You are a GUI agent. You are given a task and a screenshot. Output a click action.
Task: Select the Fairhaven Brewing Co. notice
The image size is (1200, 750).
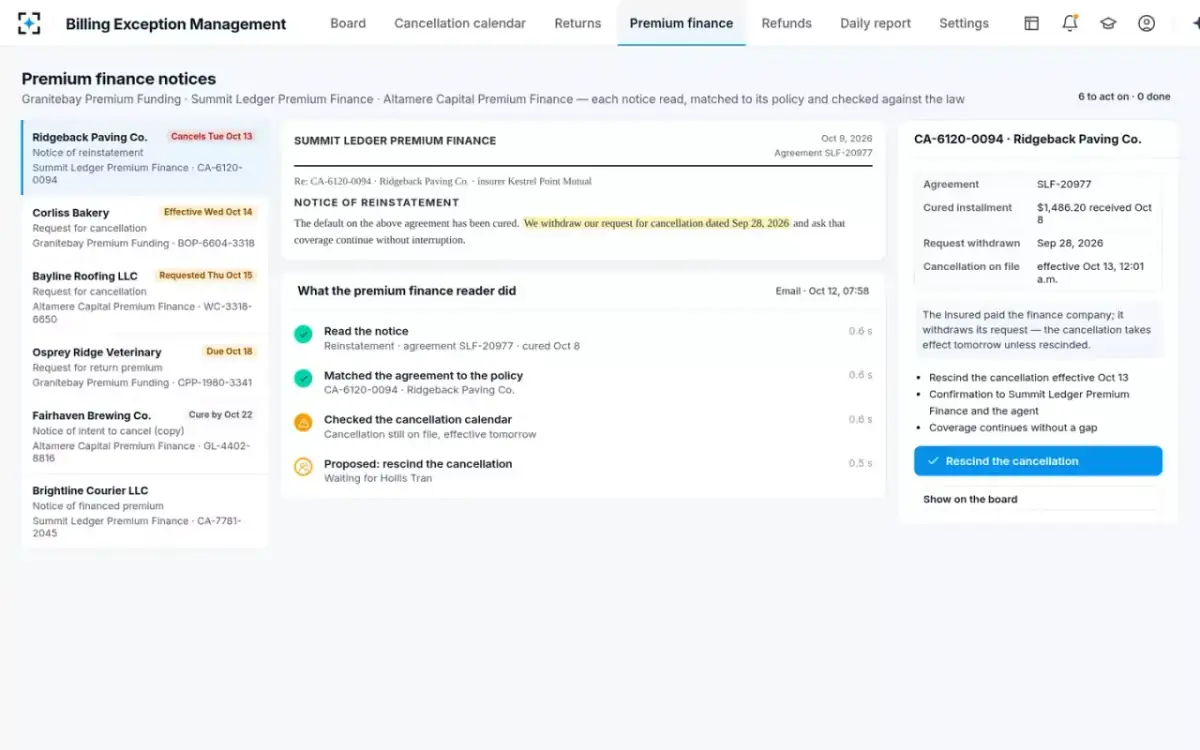[x=145, y=436]
